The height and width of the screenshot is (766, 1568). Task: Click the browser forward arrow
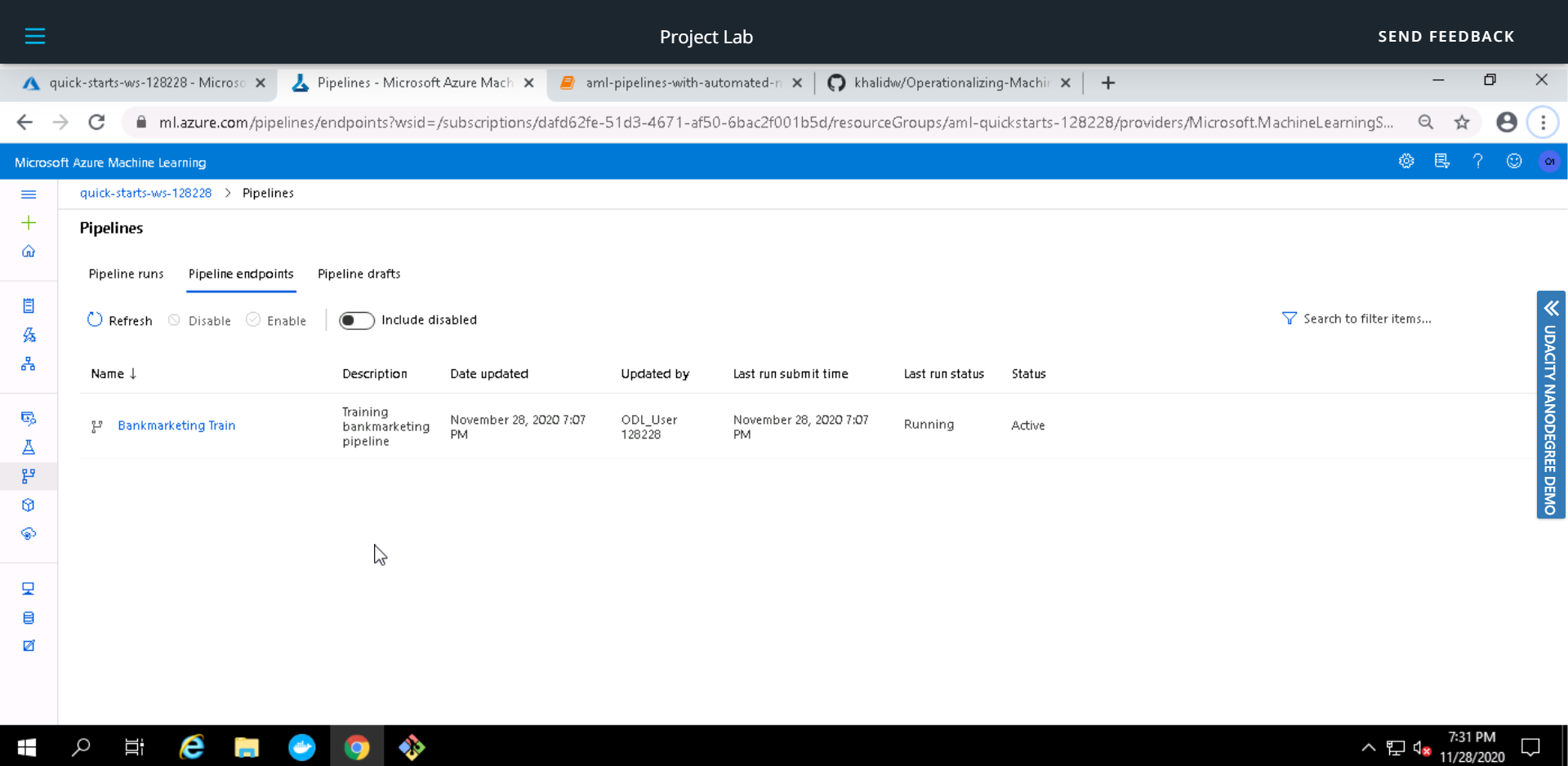click(60, 122)
